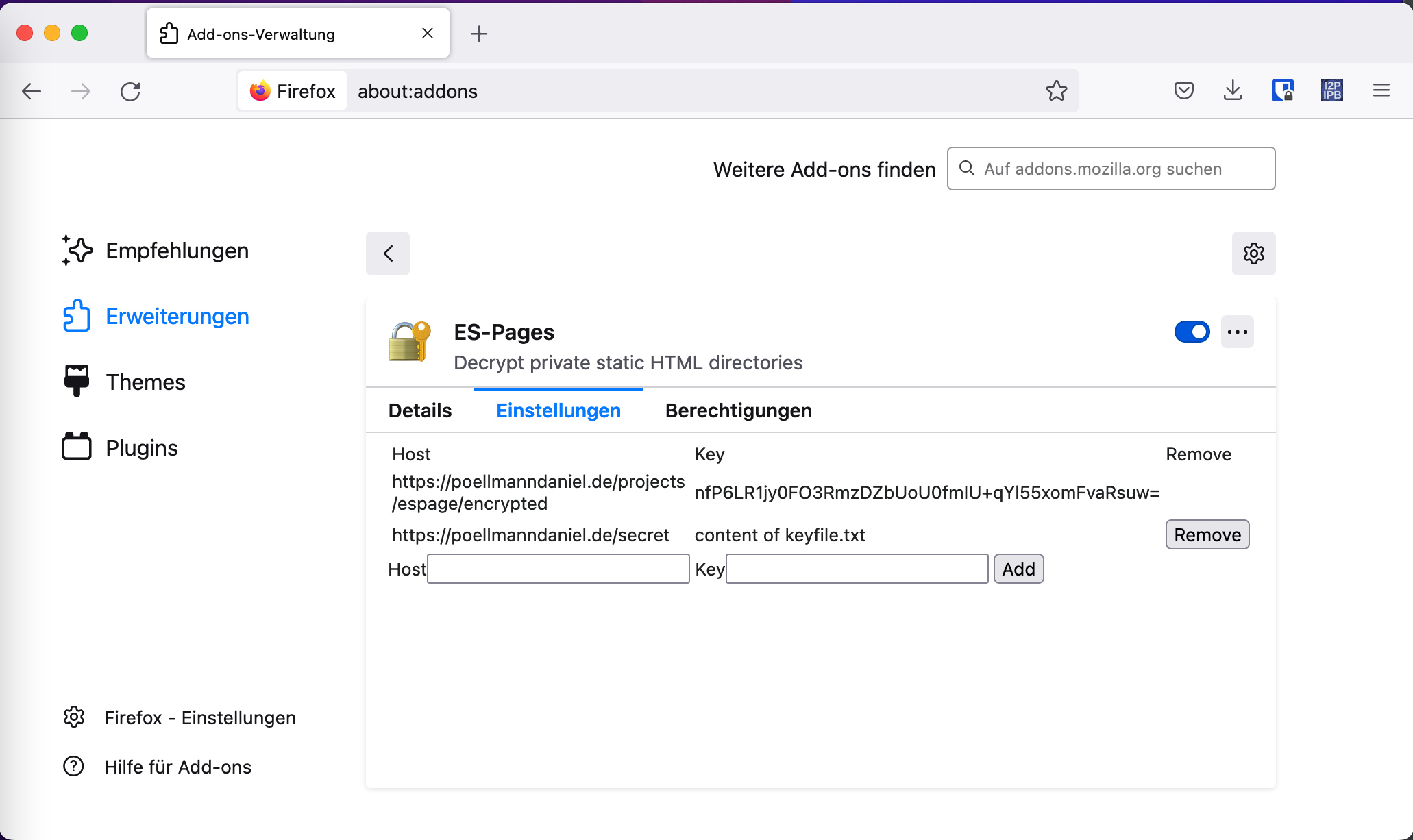
Task: Click the I2P IPB extension toolbar icon
Action: click(1331, 90)
